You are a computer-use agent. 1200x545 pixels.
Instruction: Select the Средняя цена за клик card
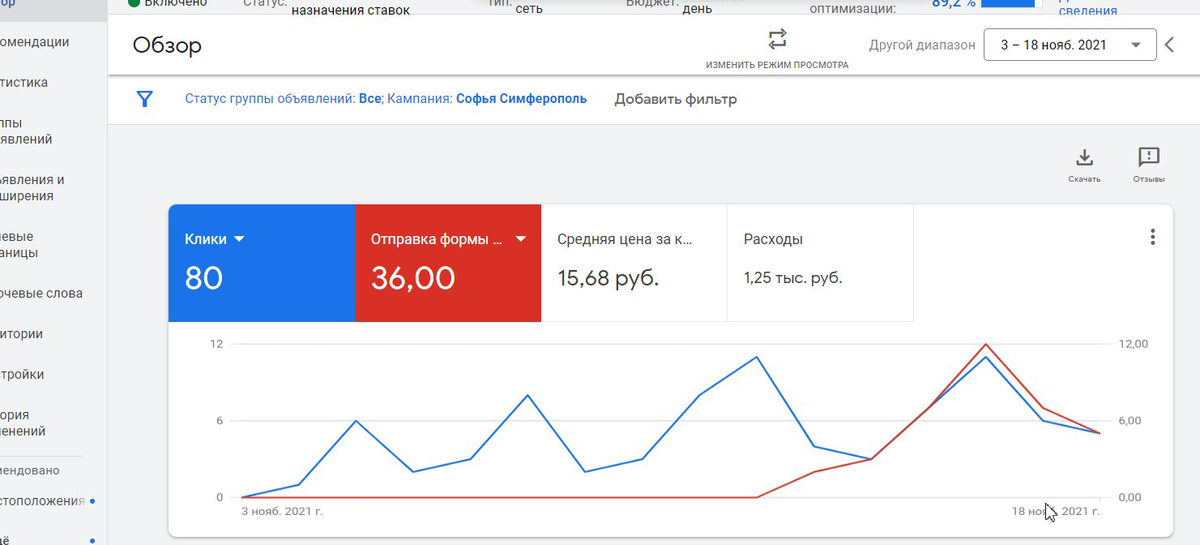tap(634, 263)
